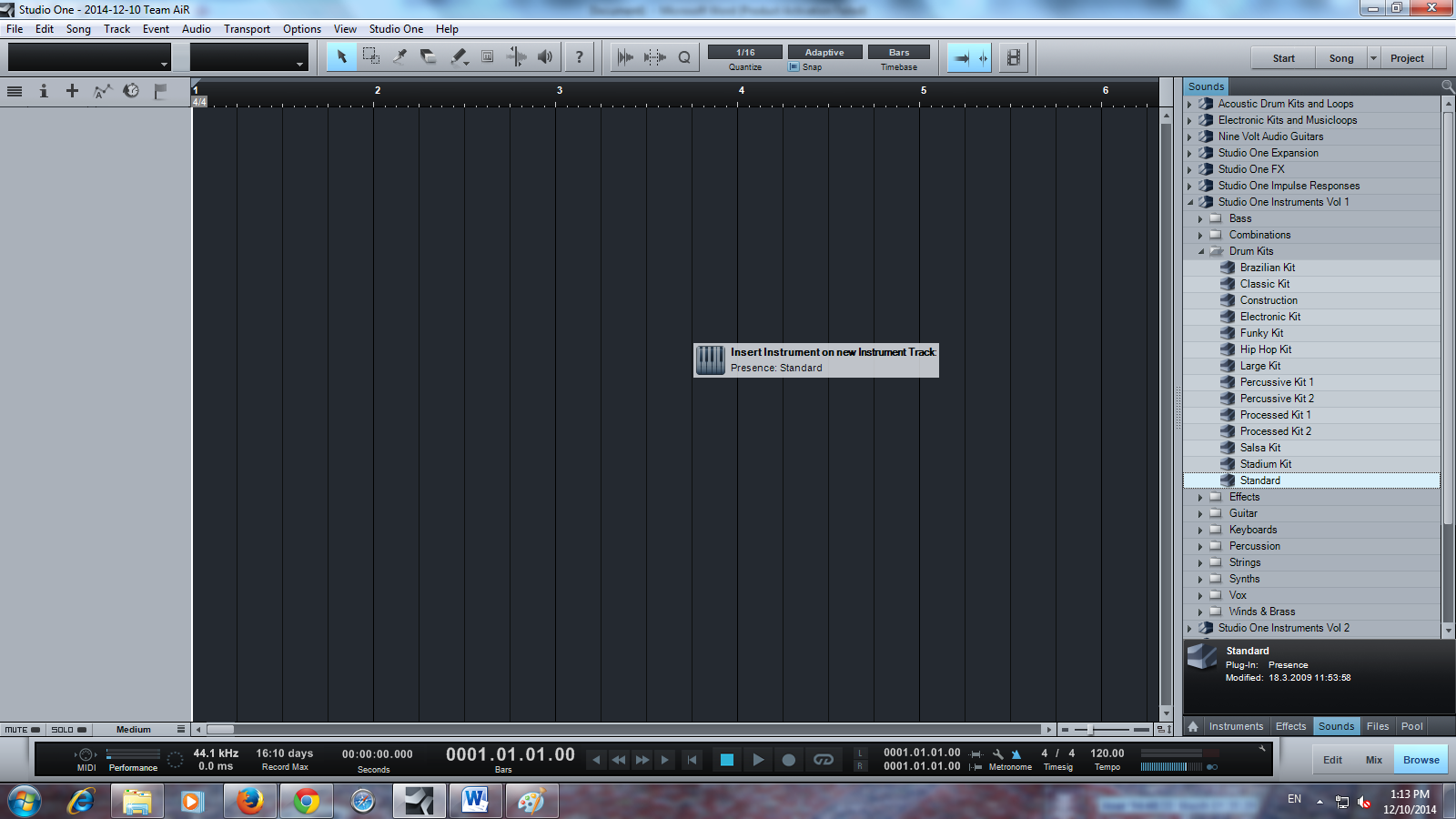Expand the Synths folder

pyautogui.click(x=1200, y=579)
